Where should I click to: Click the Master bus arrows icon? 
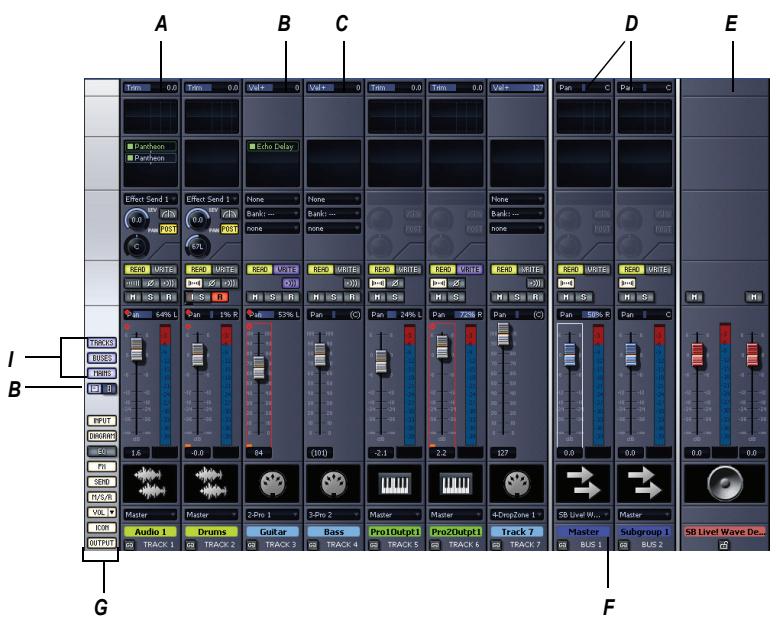coord(583,483)
